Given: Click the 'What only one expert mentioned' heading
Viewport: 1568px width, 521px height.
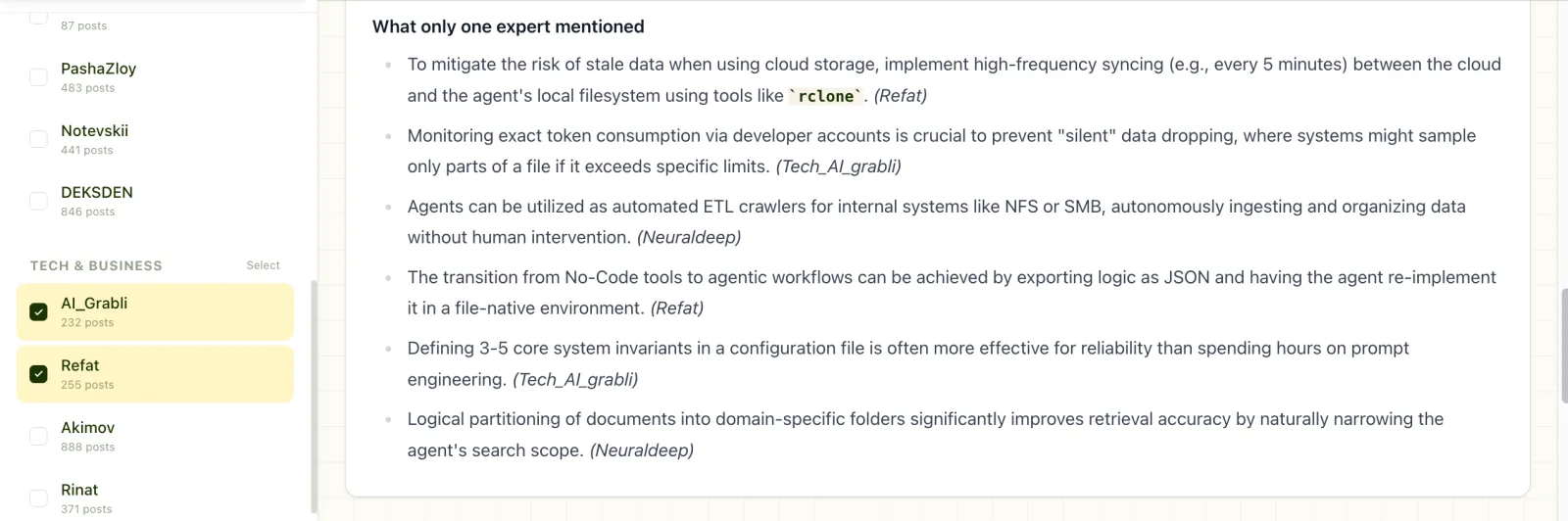Looking at the screenshot, I should point(508,26).
